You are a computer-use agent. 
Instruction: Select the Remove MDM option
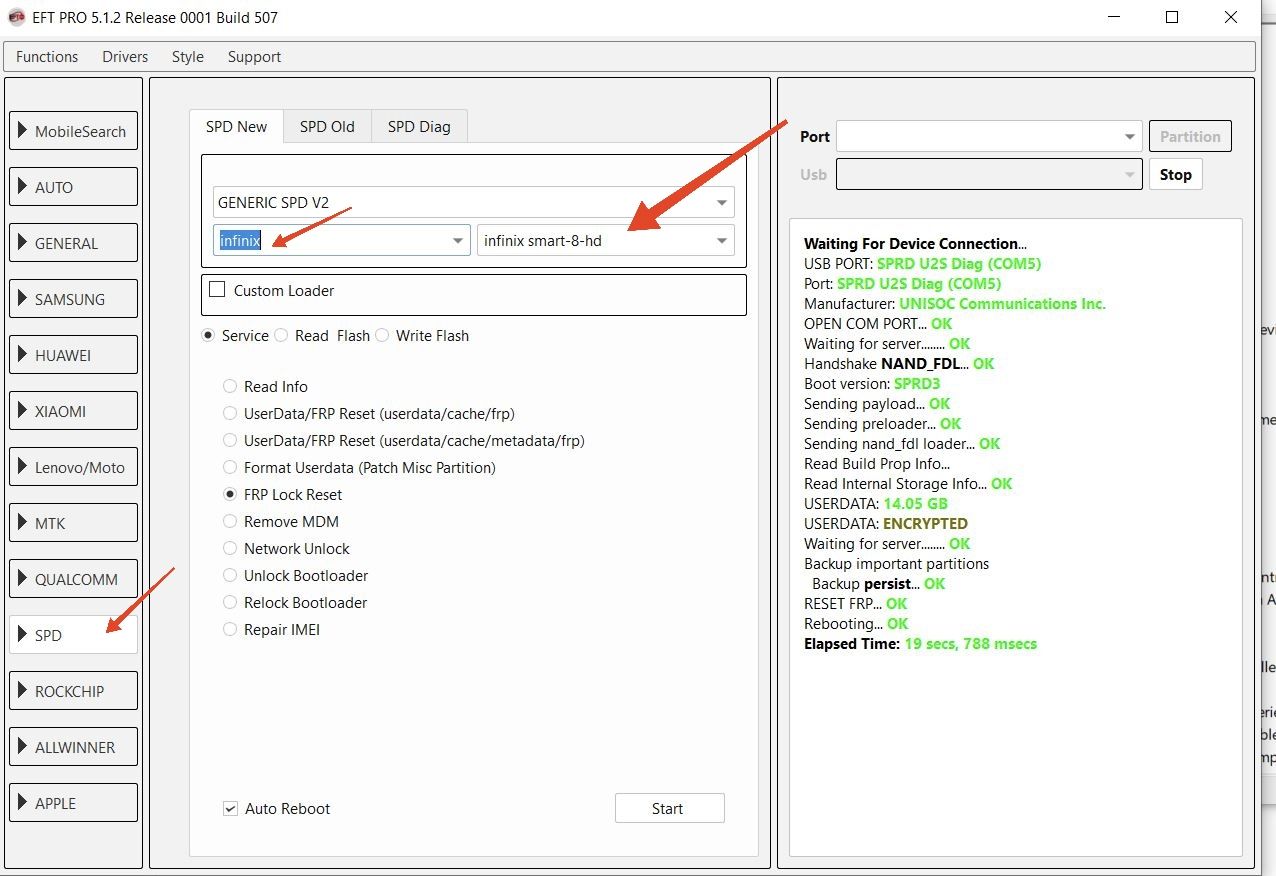(x=230, y=521)
